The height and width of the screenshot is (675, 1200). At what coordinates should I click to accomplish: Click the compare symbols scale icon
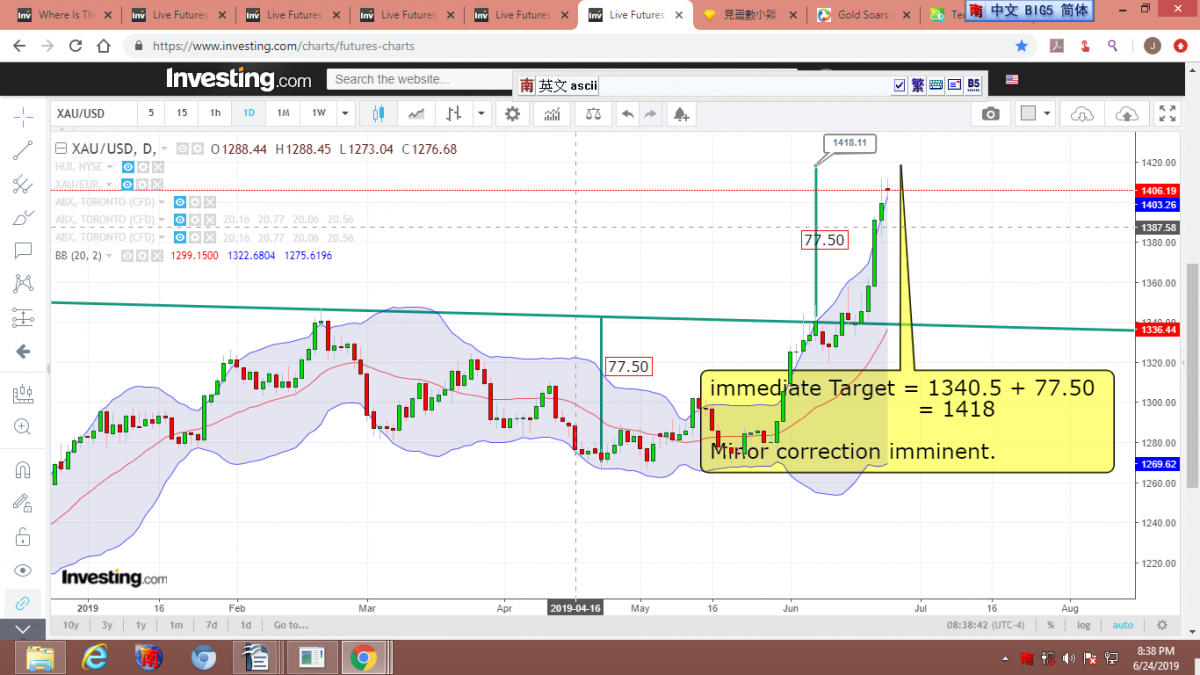tap(593, 114)
